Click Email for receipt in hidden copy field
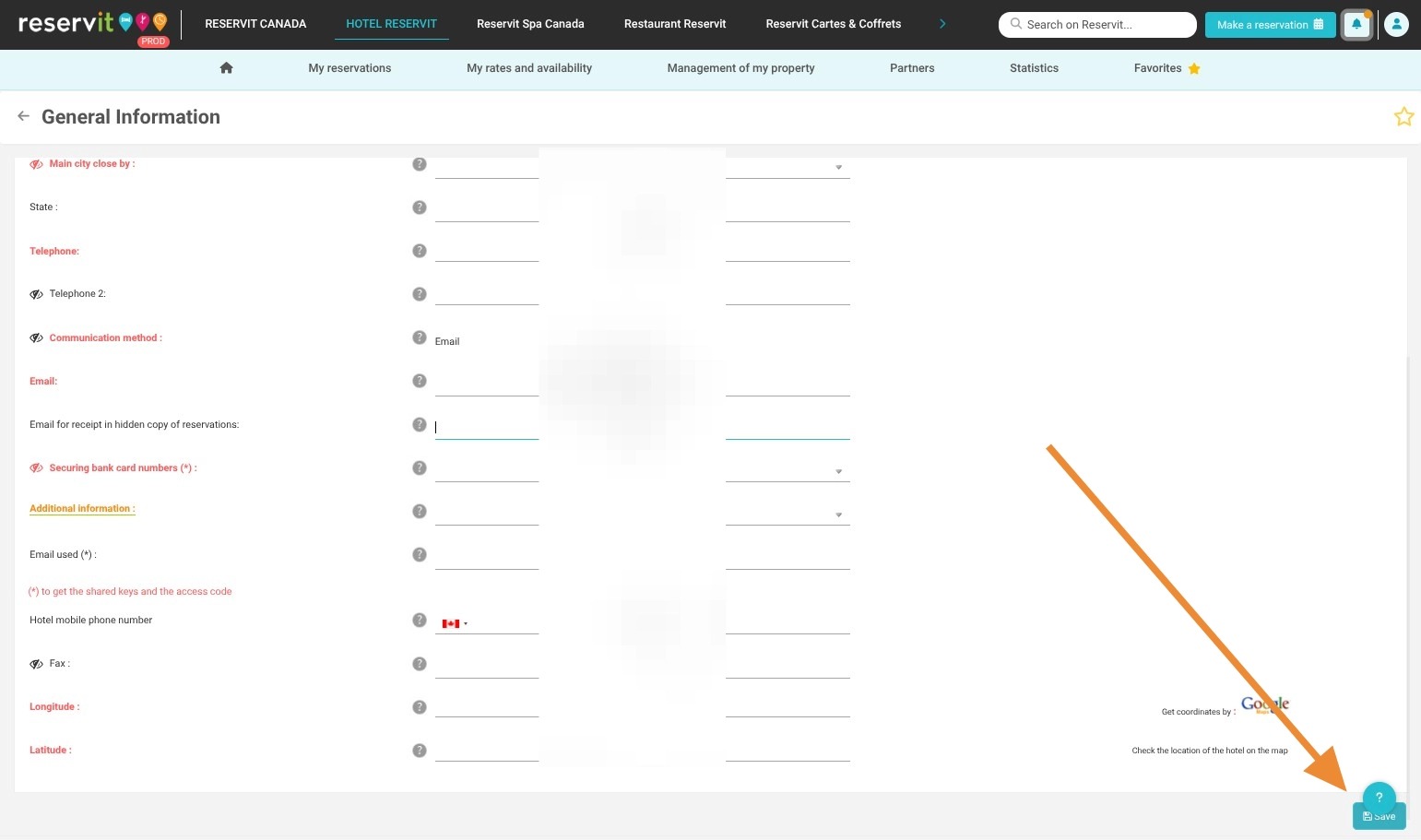 [x=642, y=426]
